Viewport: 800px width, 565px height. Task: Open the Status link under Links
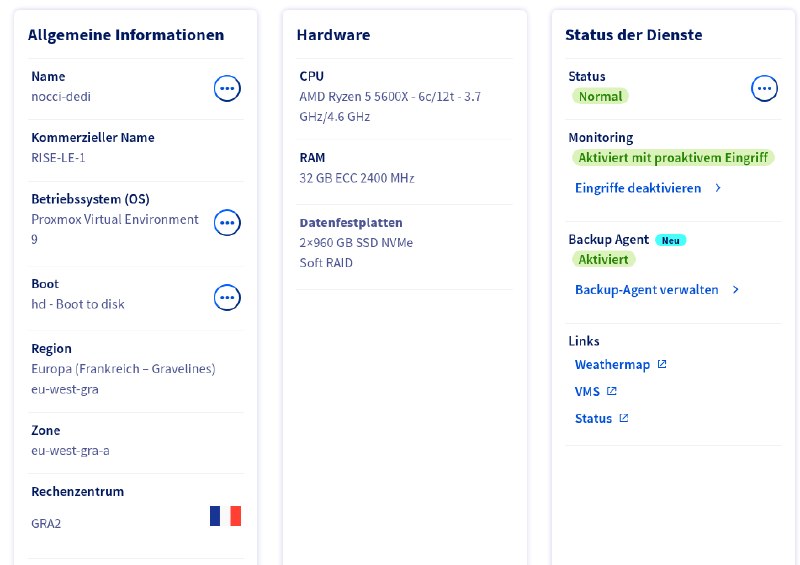[593, 419]
